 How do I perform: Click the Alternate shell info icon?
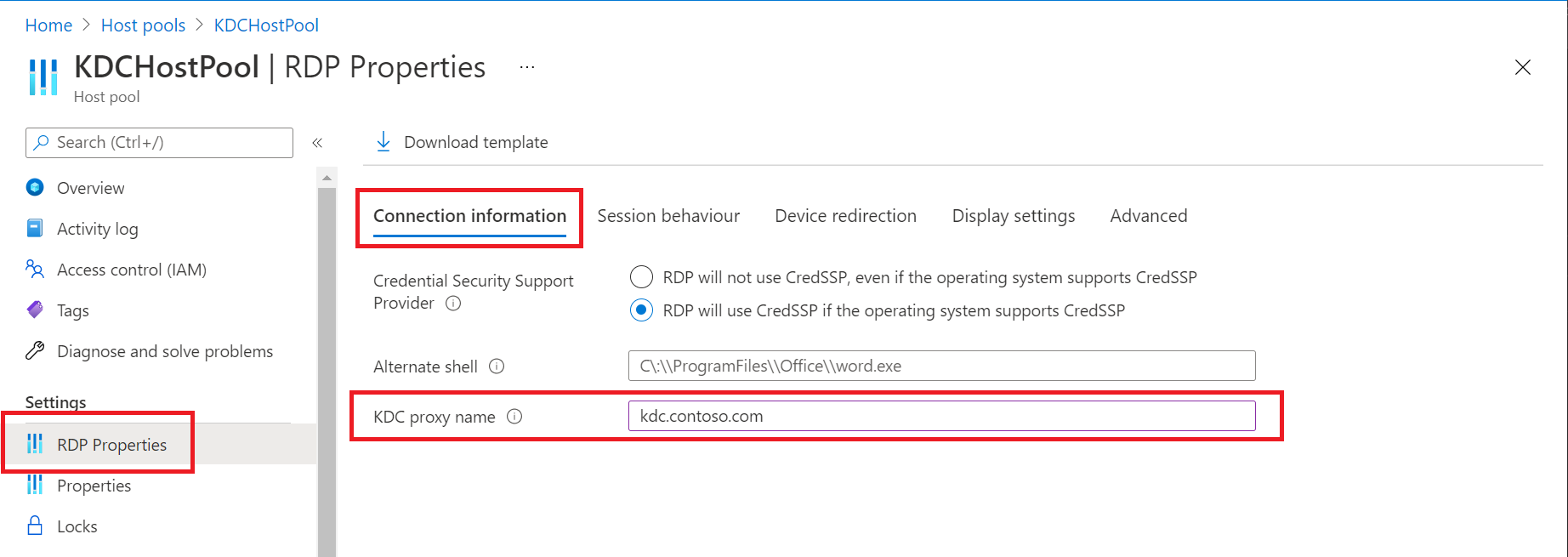[496, 367]
